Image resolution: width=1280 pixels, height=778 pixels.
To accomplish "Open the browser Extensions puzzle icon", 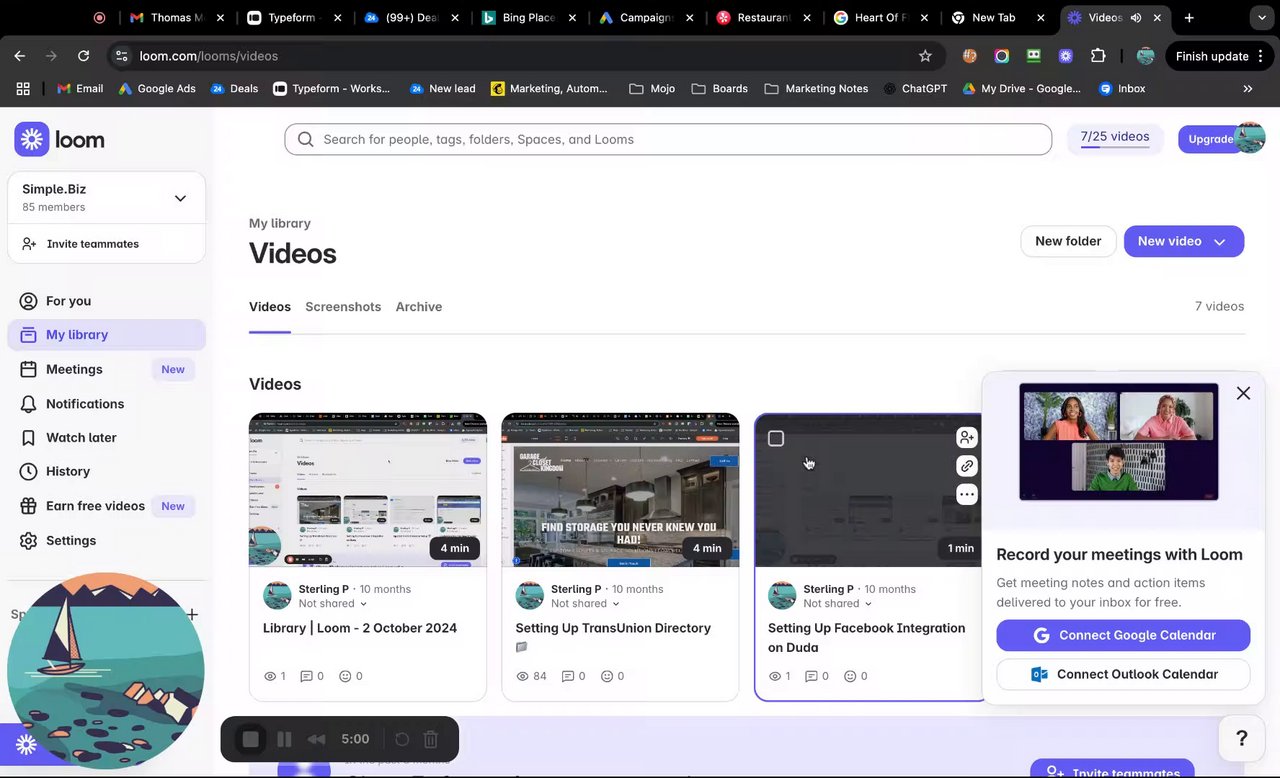I will (x=1098, y=56).
